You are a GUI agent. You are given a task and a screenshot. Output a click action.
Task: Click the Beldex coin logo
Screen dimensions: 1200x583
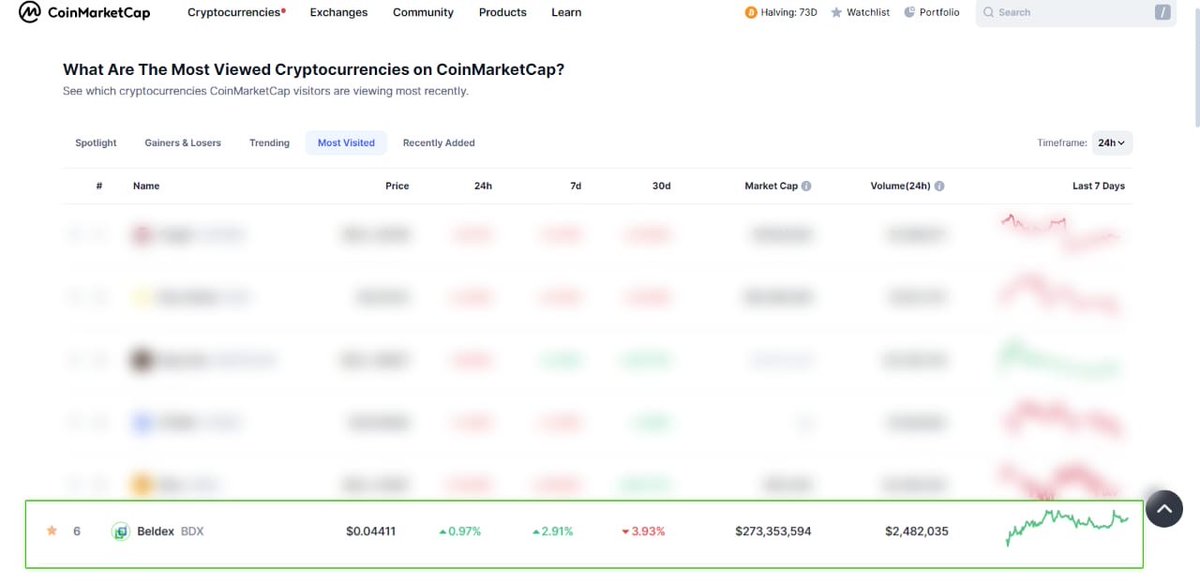pyautogui.click(x=120, y=531)
